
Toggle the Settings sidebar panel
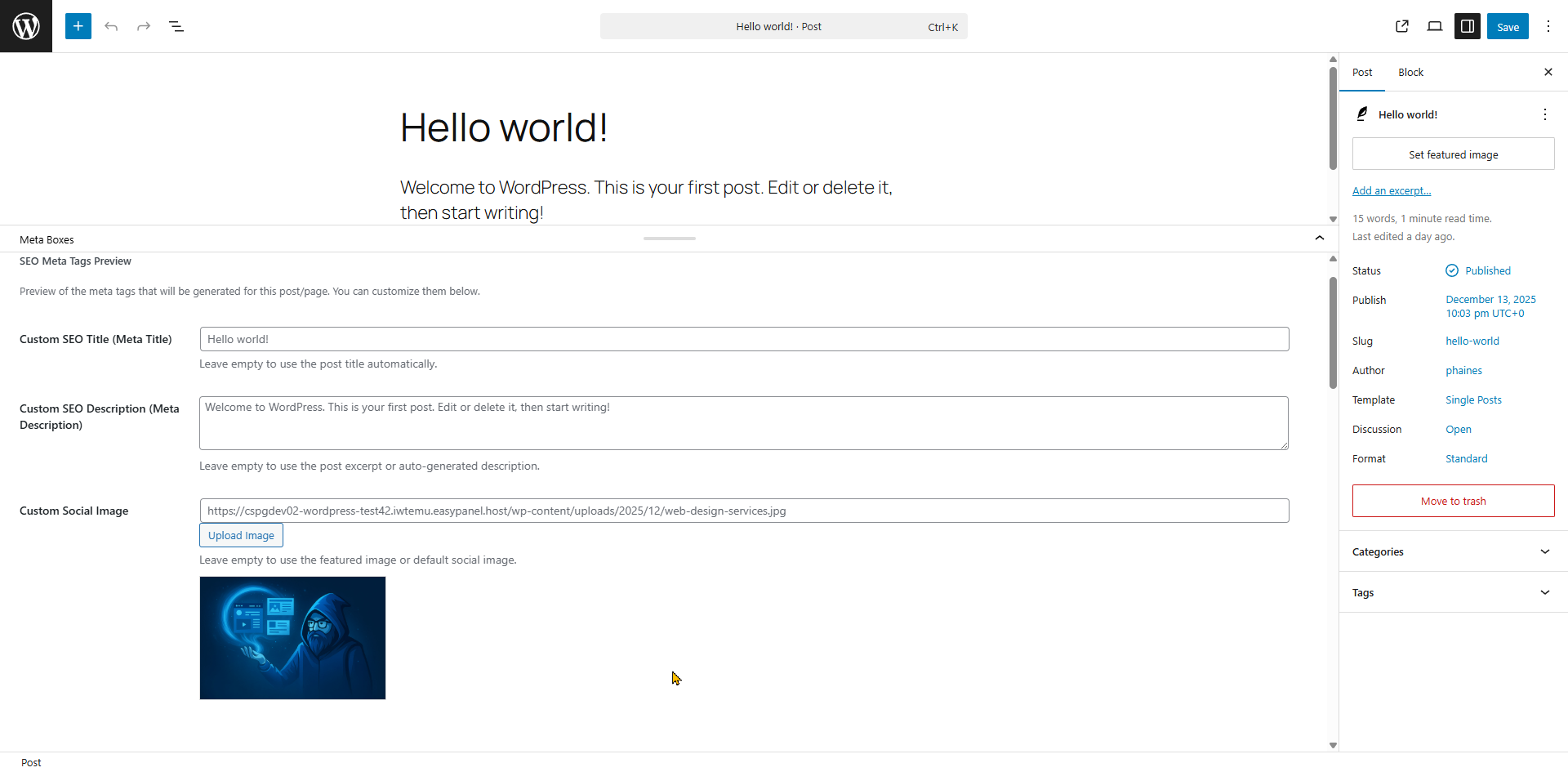pyautogui.click(x=1468, y=25)
